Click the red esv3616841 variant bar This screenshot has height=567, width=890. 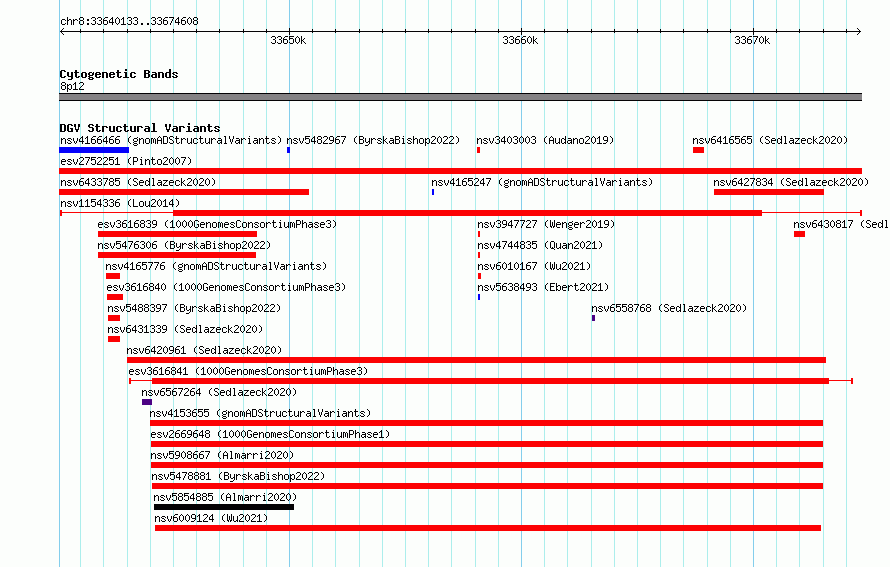tap(490, 381)
